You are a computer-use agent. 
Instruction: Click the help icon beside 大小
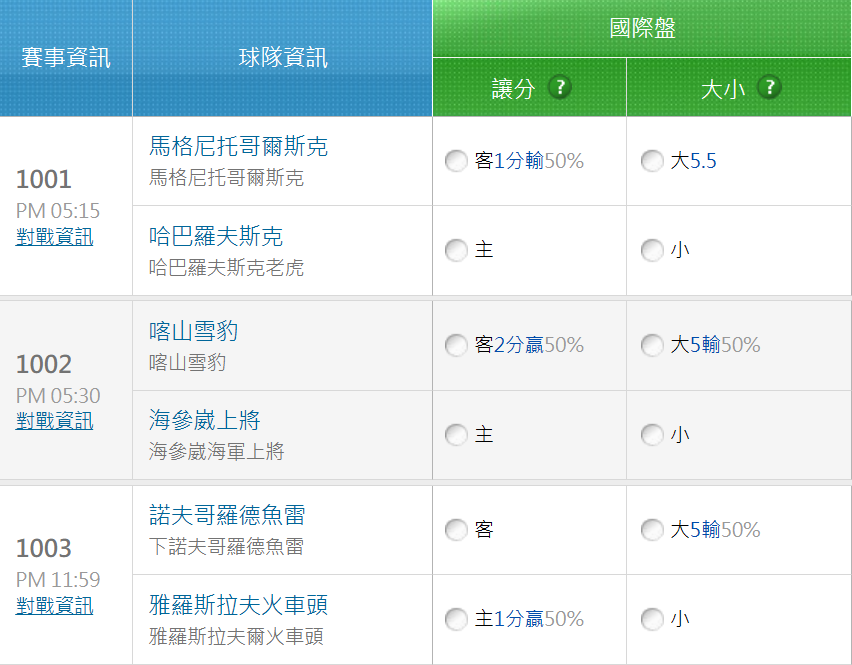768,88
